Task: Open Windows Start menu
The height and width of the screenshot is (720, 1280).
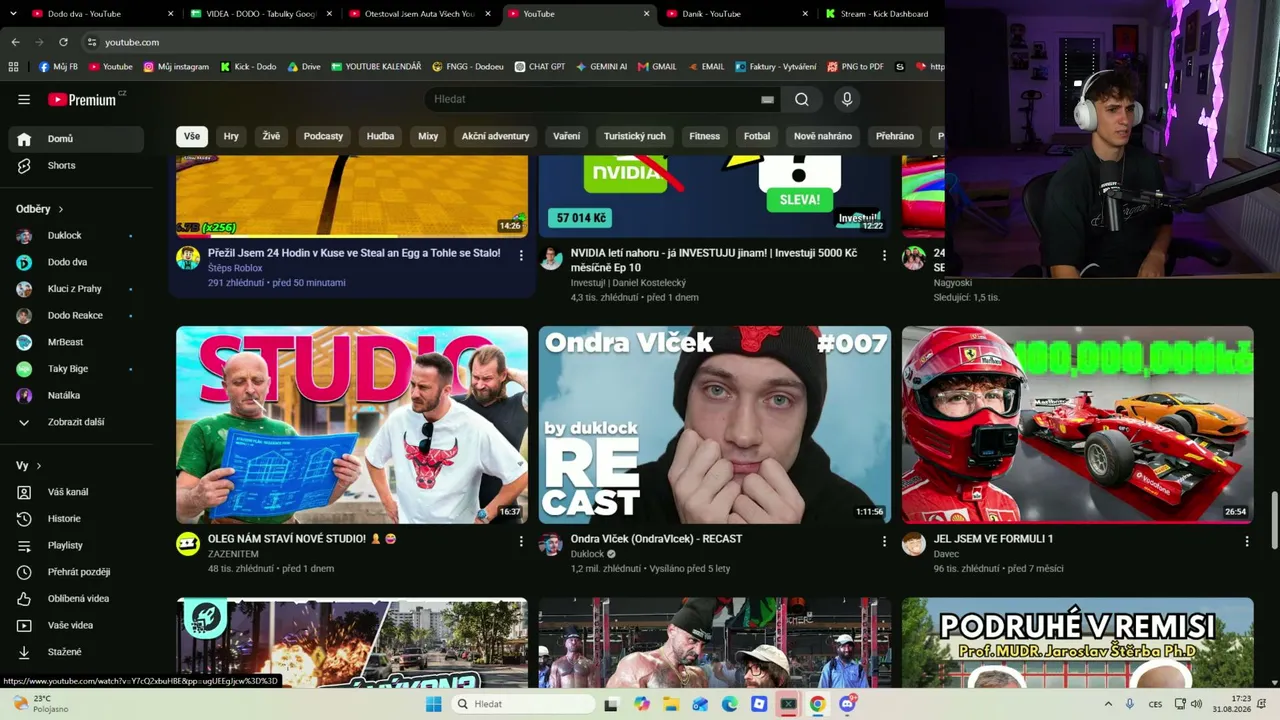Action: pos(433,704)
